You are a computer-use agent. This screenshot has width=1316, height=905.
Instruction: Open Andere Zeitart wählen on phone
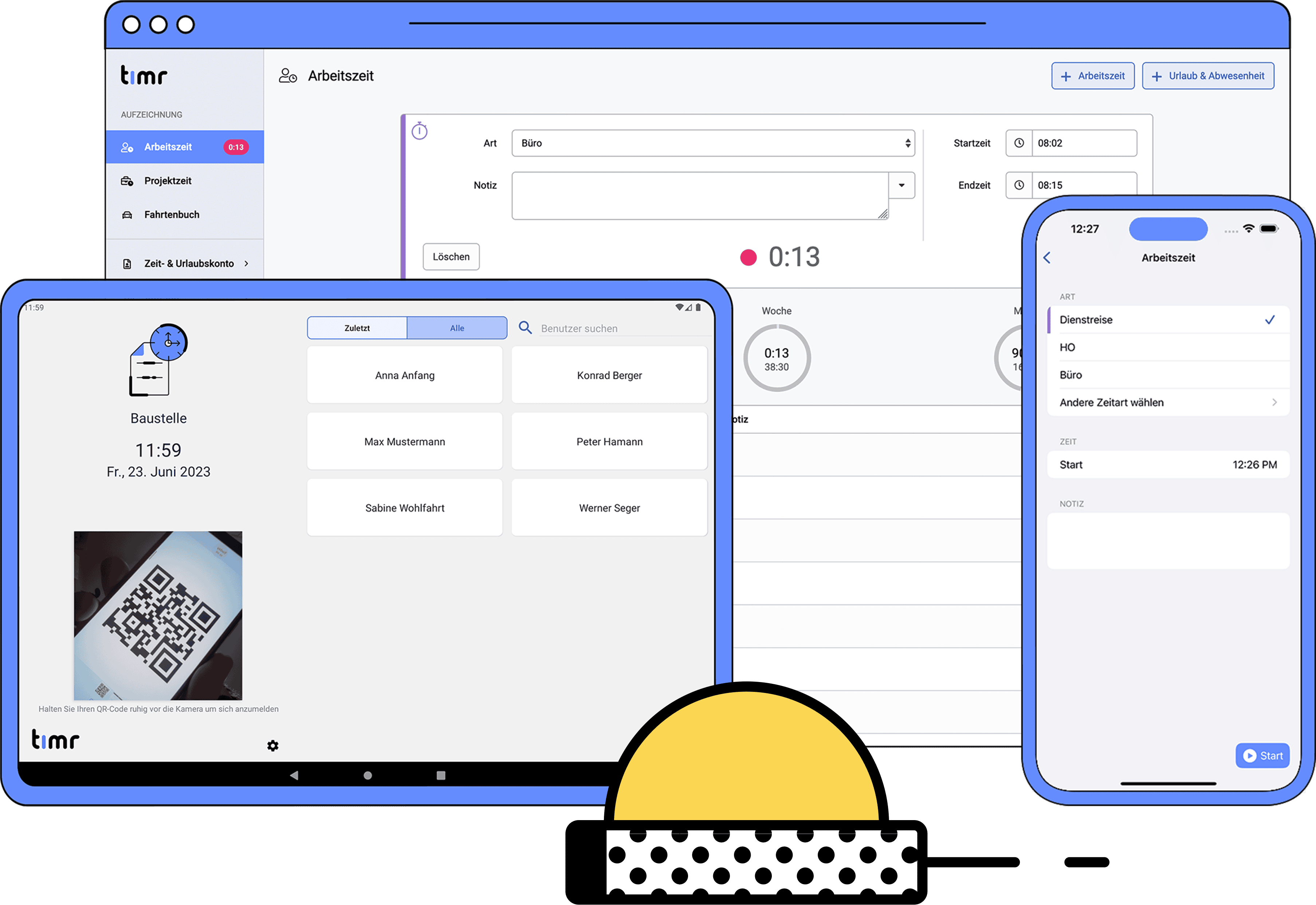[x=1168, y=403]
